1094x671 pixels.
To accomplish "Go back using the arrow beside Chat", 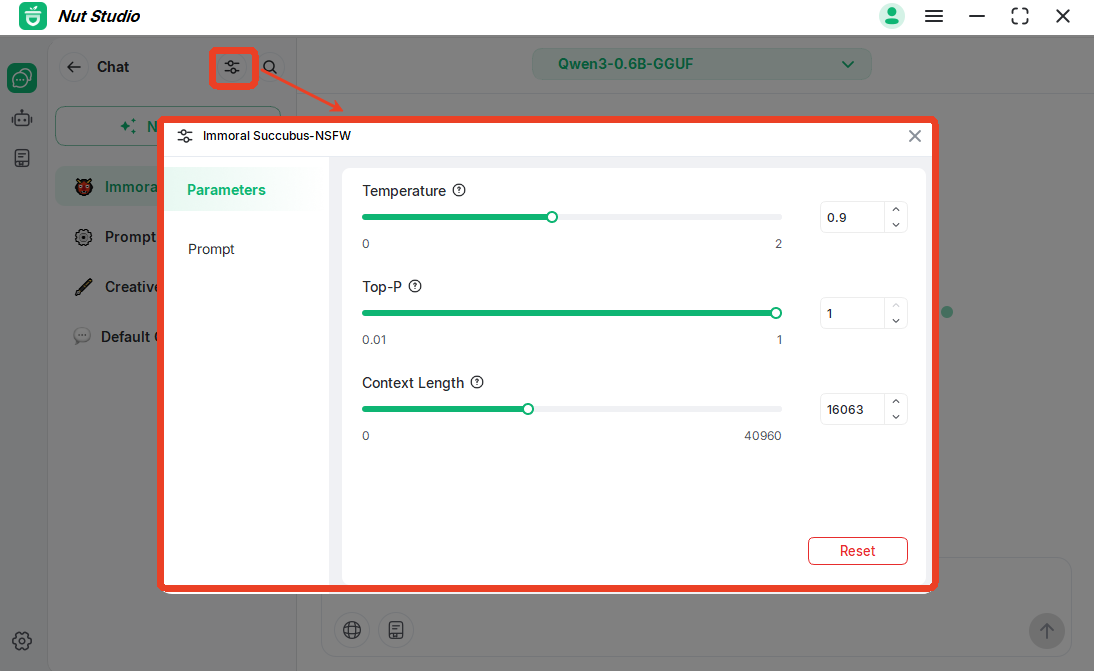I will [x=74, y=67].
